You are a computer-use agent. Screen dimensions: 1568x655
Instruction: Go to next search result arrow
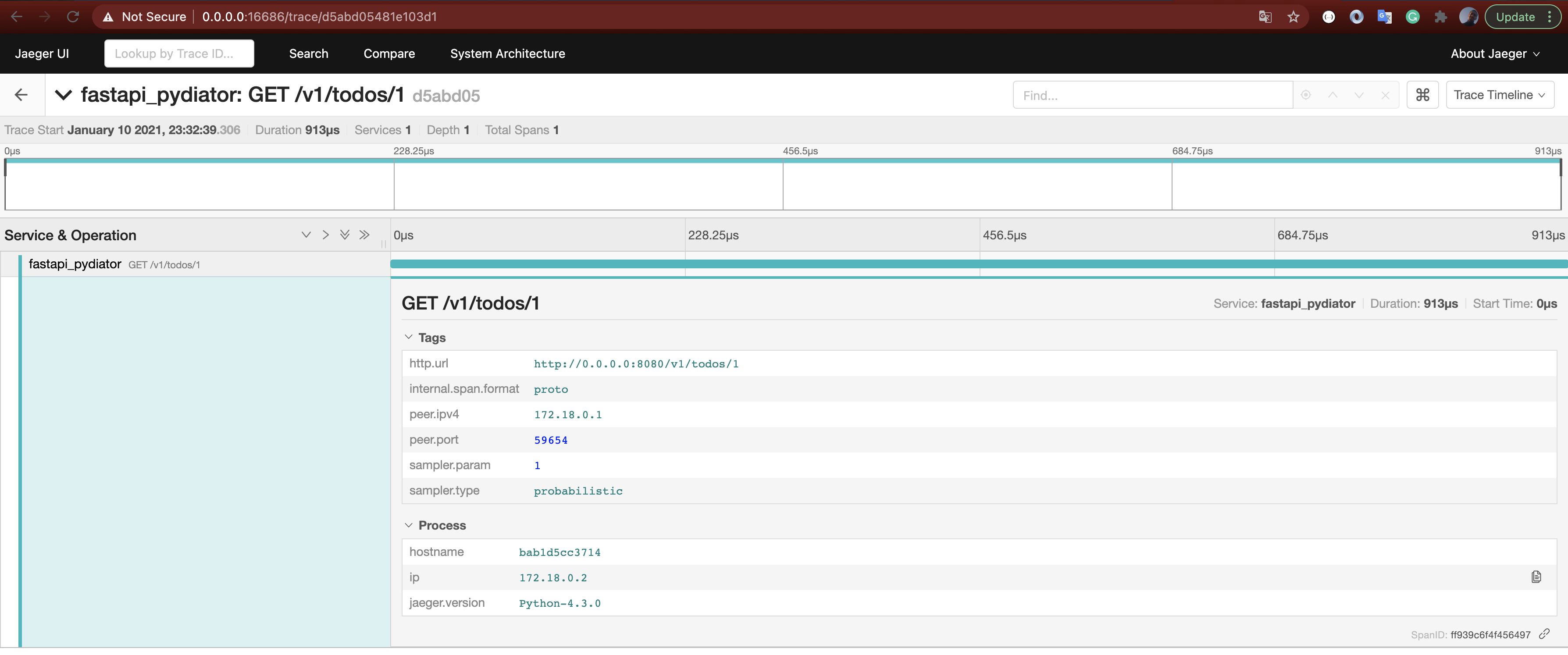click(1358, 95)
